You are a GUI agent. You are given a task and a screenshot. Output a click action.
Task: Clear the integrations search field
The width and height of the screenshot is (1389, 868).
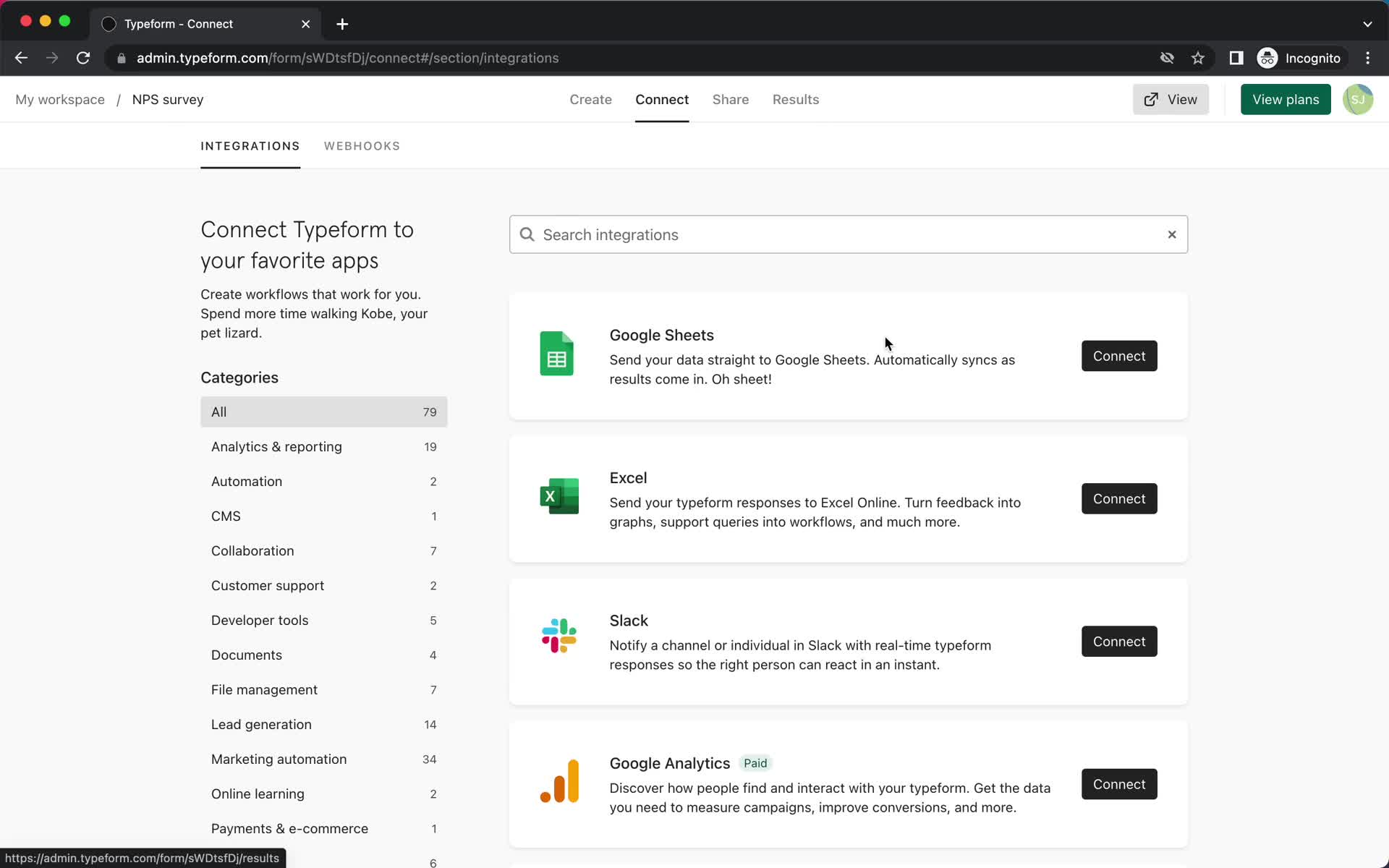(x=1172, y=234)
